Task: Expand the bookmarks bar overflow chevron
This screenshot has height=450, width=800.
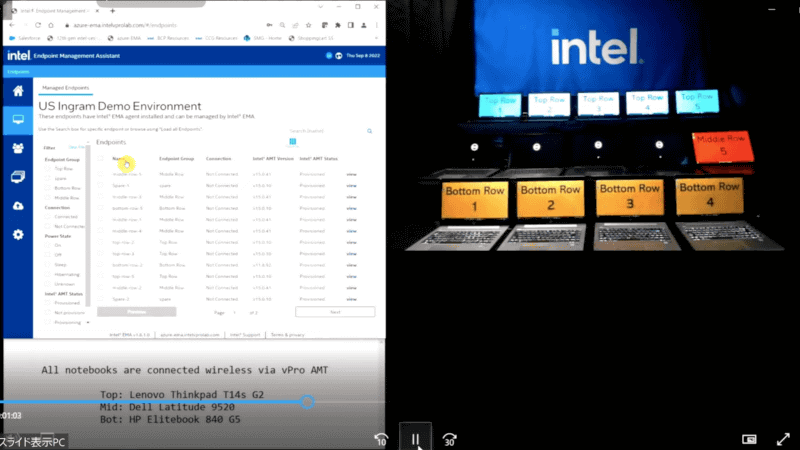Action: coord(377,38)
